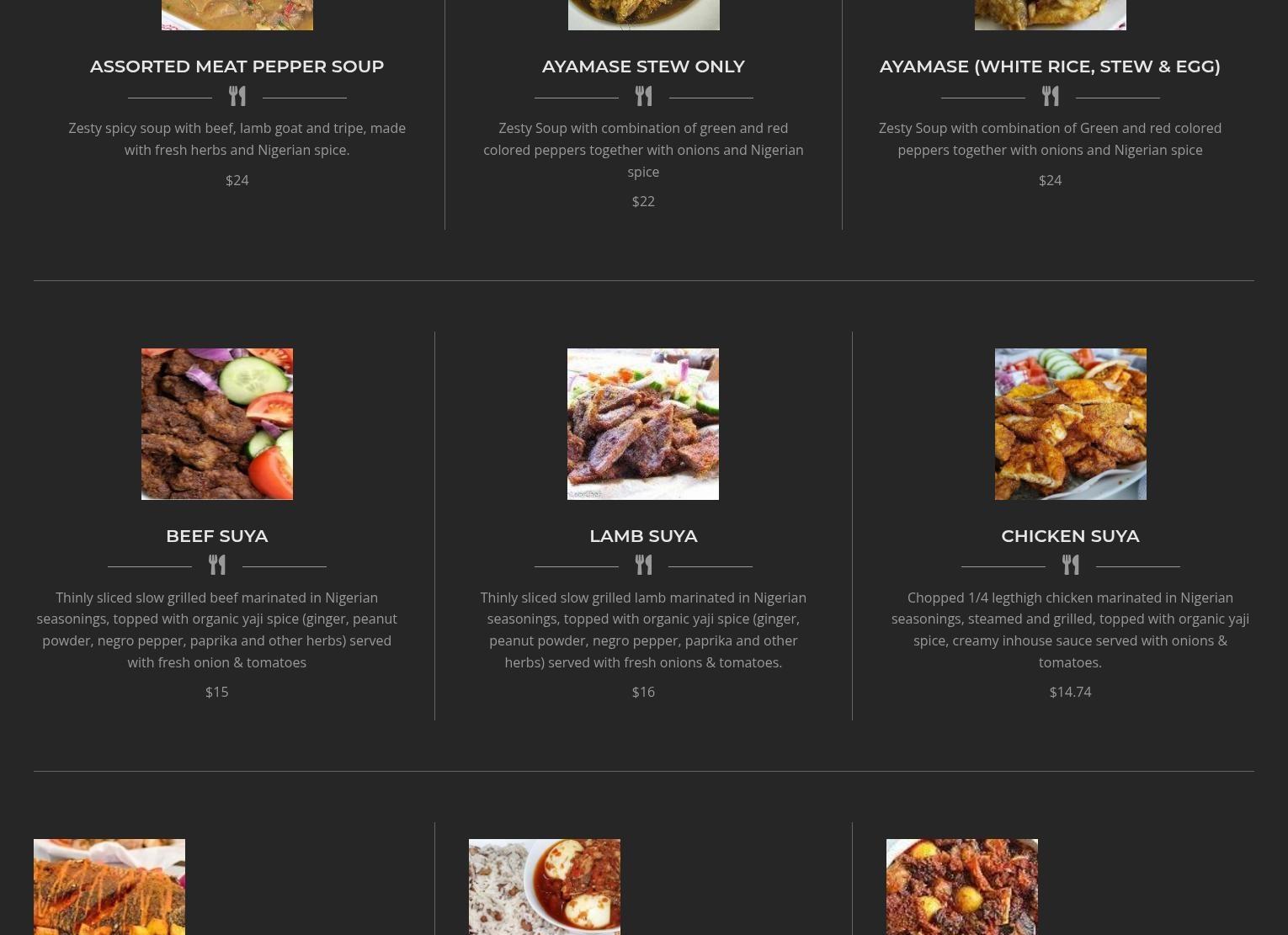Click the Ayamase (White Rice, Stew & Egg) title
Viewport: 1288px width, 935px height.
(1050, 66)
